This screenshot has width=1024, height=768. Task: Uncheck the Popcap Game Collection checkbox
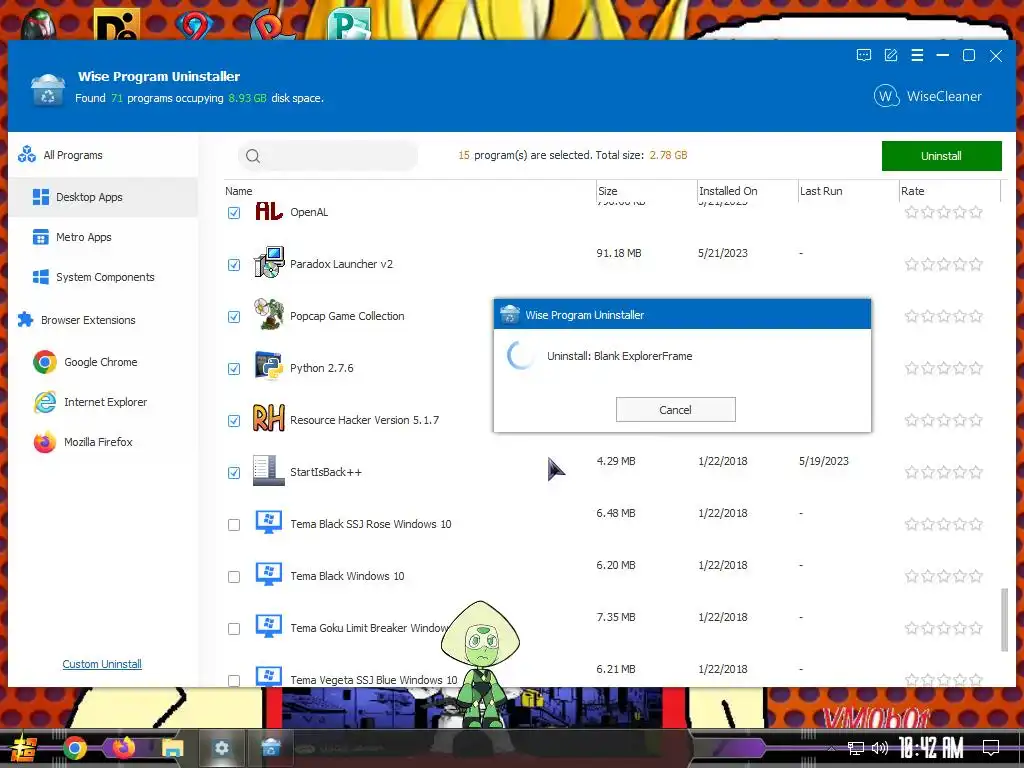click(x=234, y=317)
